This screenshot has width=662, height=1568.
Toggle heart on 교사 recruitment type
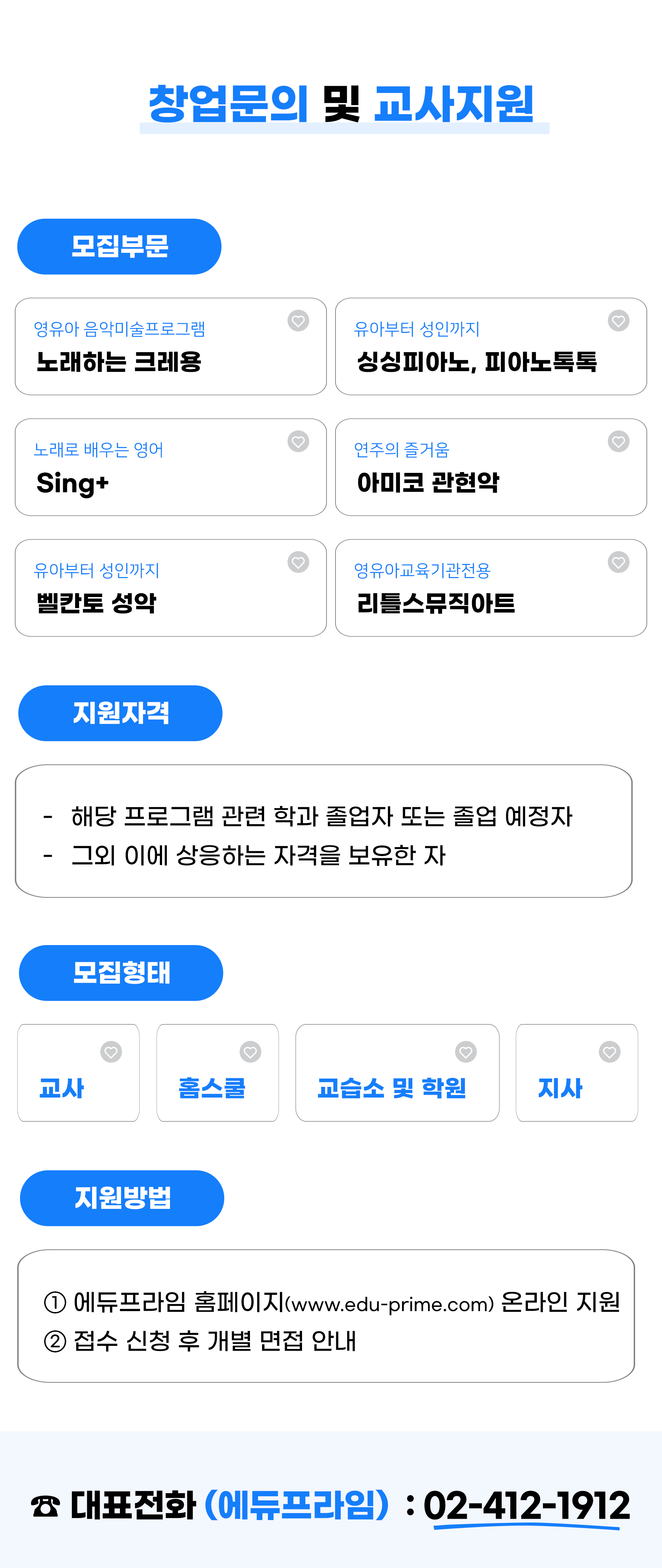pyautogui.click(x=111, y=1052)
